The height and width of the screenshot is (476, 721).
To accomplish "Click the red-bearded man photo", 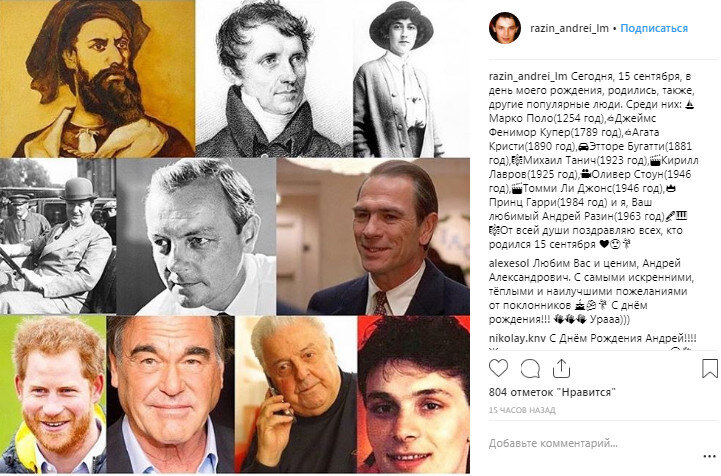I will pos(53,395).
